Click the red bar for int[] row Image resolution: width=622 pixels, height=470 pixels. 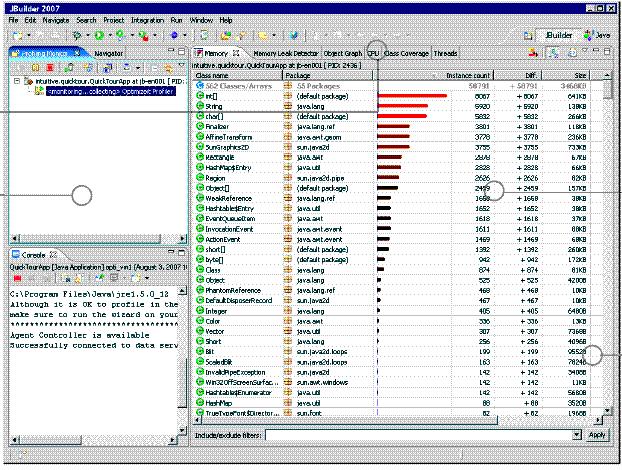(412, 96)
